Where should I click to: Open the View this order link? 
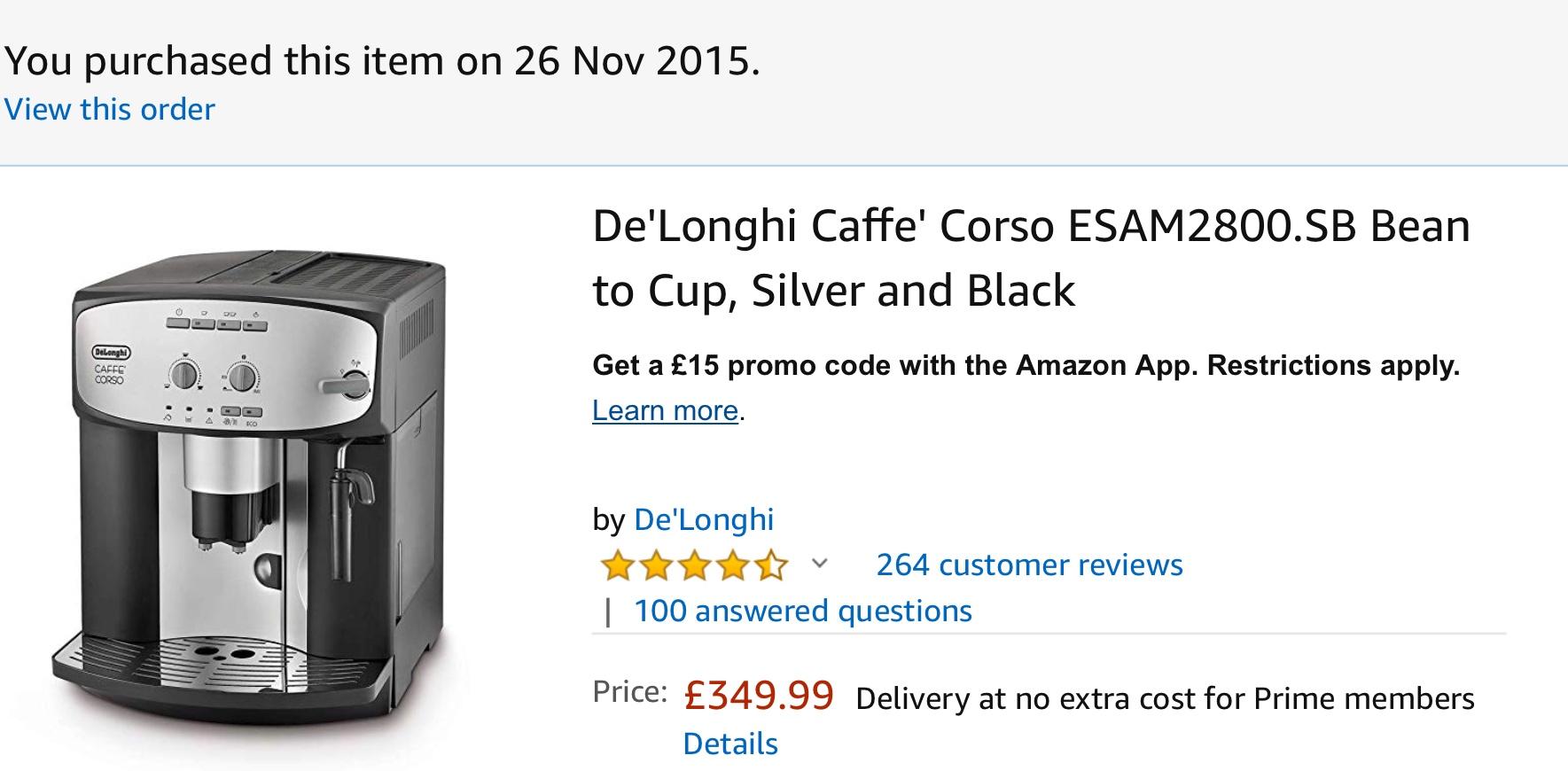110,110
